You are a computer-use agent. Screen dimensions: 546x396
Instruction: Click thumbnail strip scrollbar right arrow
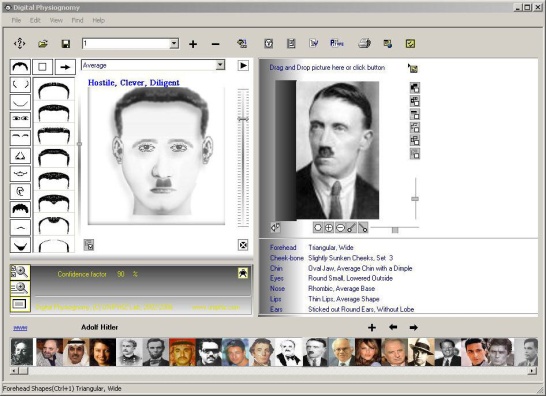532,371
